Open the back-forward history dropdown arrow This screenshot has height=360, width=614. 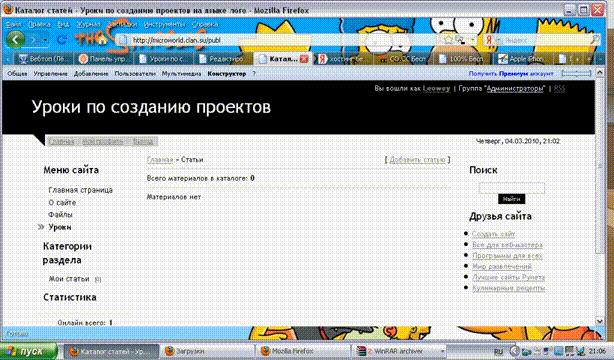45,40
